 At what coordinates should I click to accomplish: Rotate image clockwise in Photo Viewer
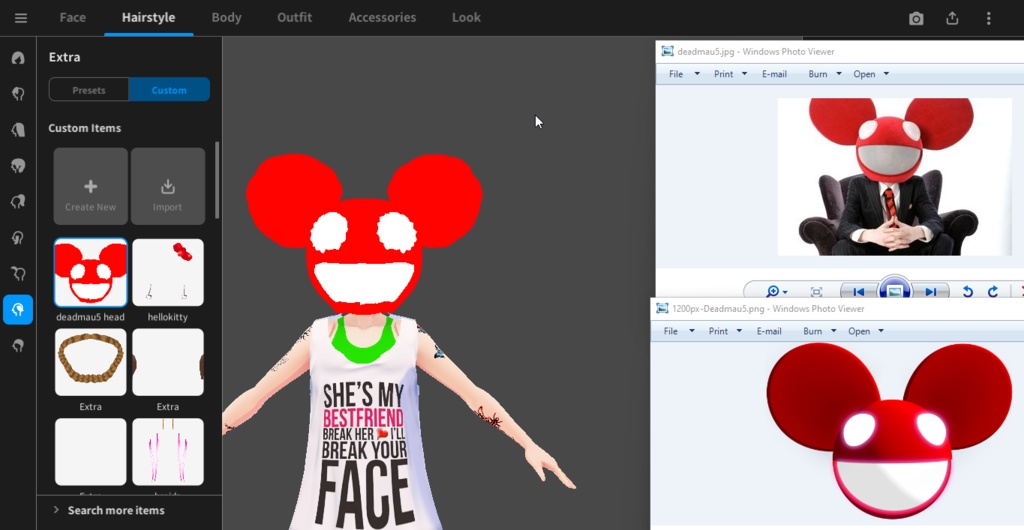(x=993, y=292)
